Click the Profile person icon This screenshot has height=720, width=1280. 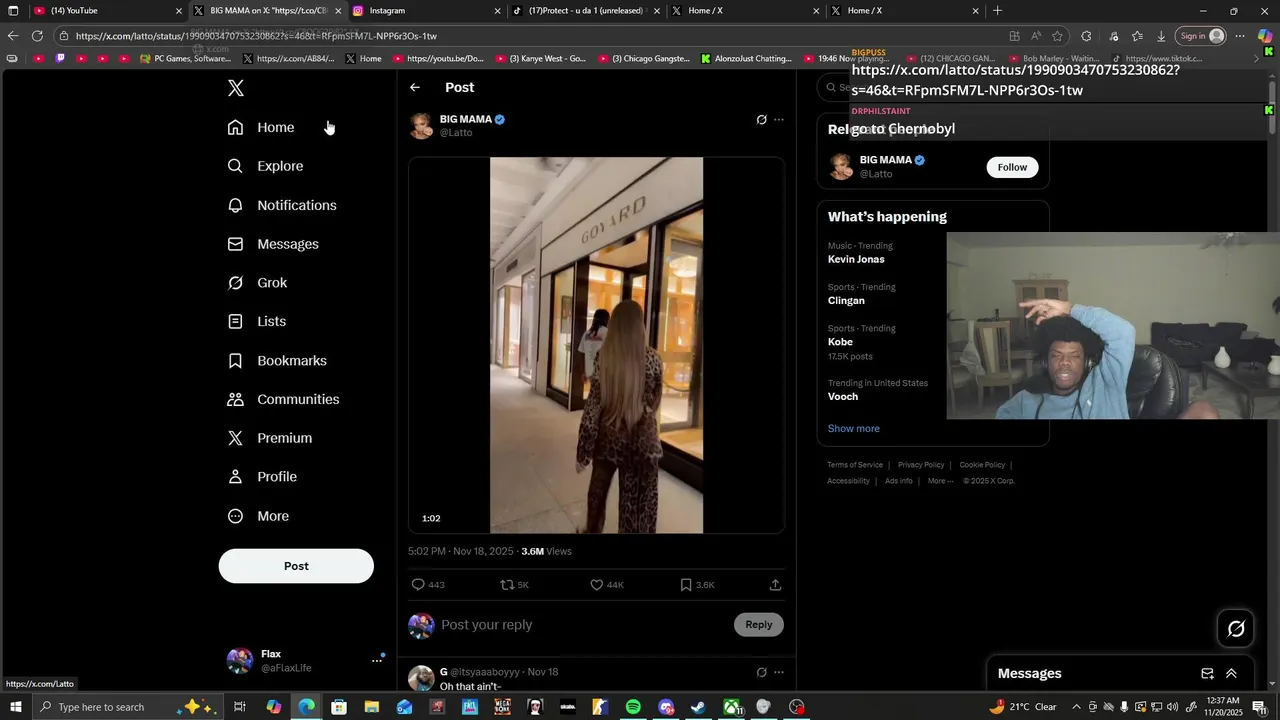[x=235, y=477]
